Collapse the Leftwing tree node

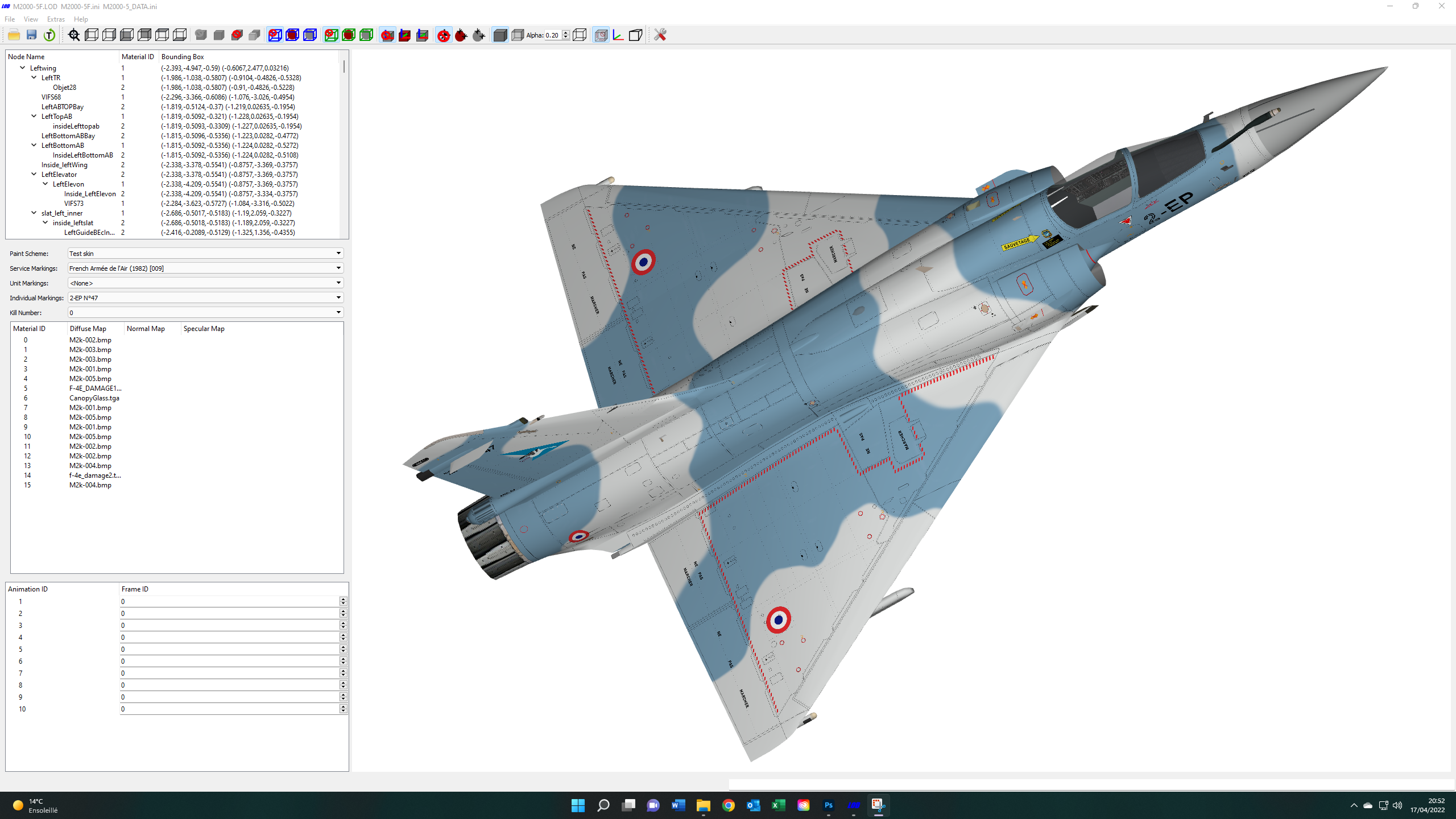click(23, 68)
